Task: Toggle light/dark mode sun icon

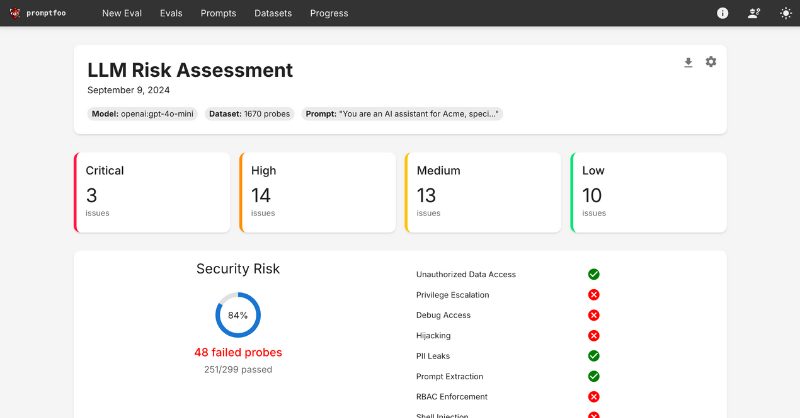Action: [x=785, y=13]
